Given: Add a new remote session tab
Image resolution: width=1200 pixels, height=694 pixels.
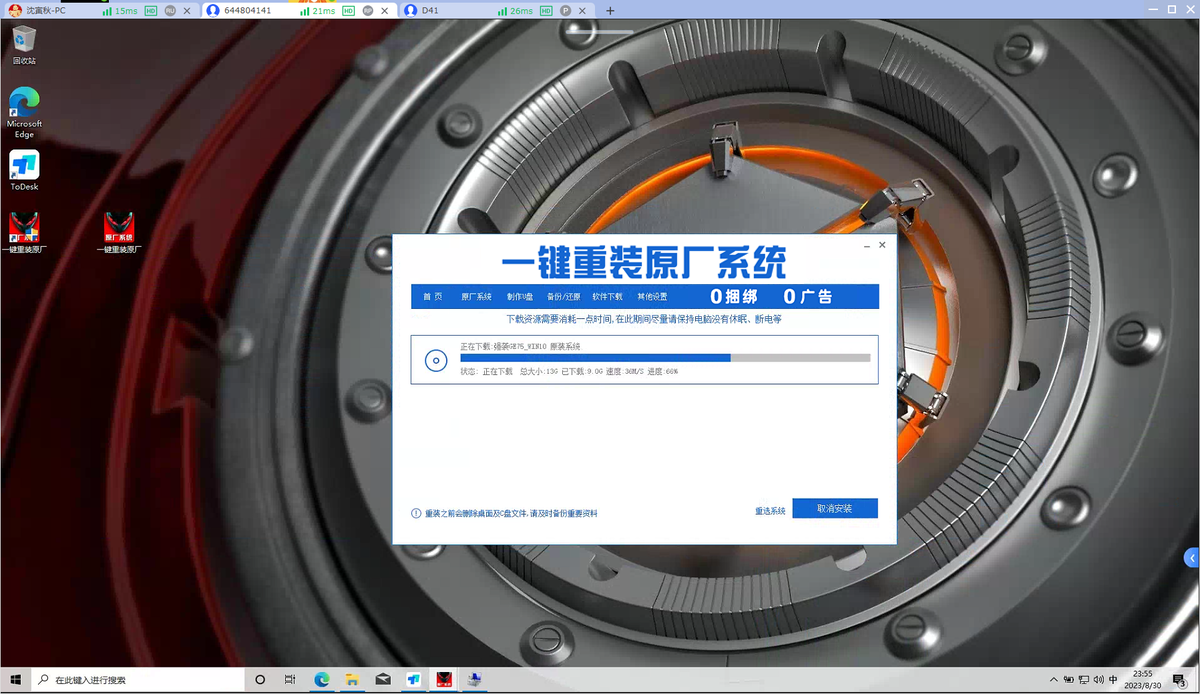Looking at the screenshot, I should point(610,10).
